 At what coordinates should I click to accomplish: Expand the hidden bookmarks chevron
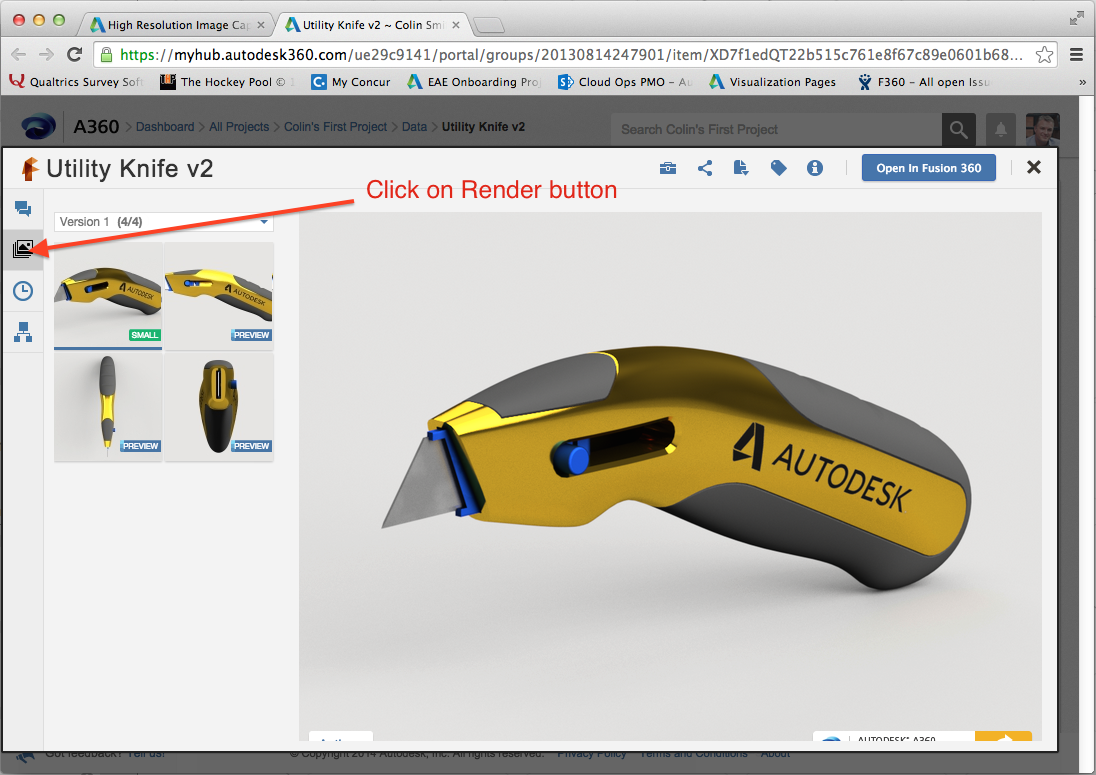coord(1083,81)
